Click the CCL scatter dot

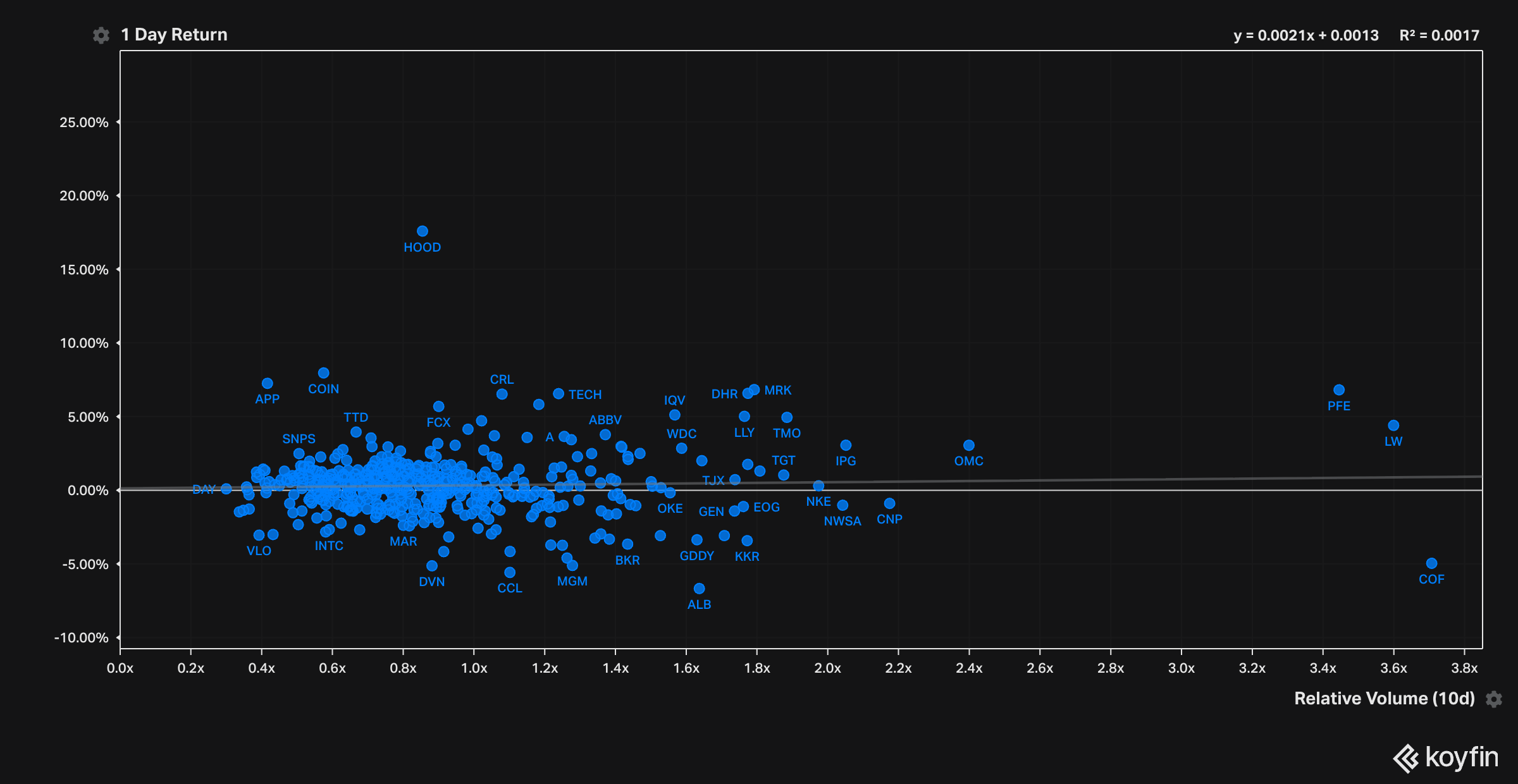tap(510, 572)
